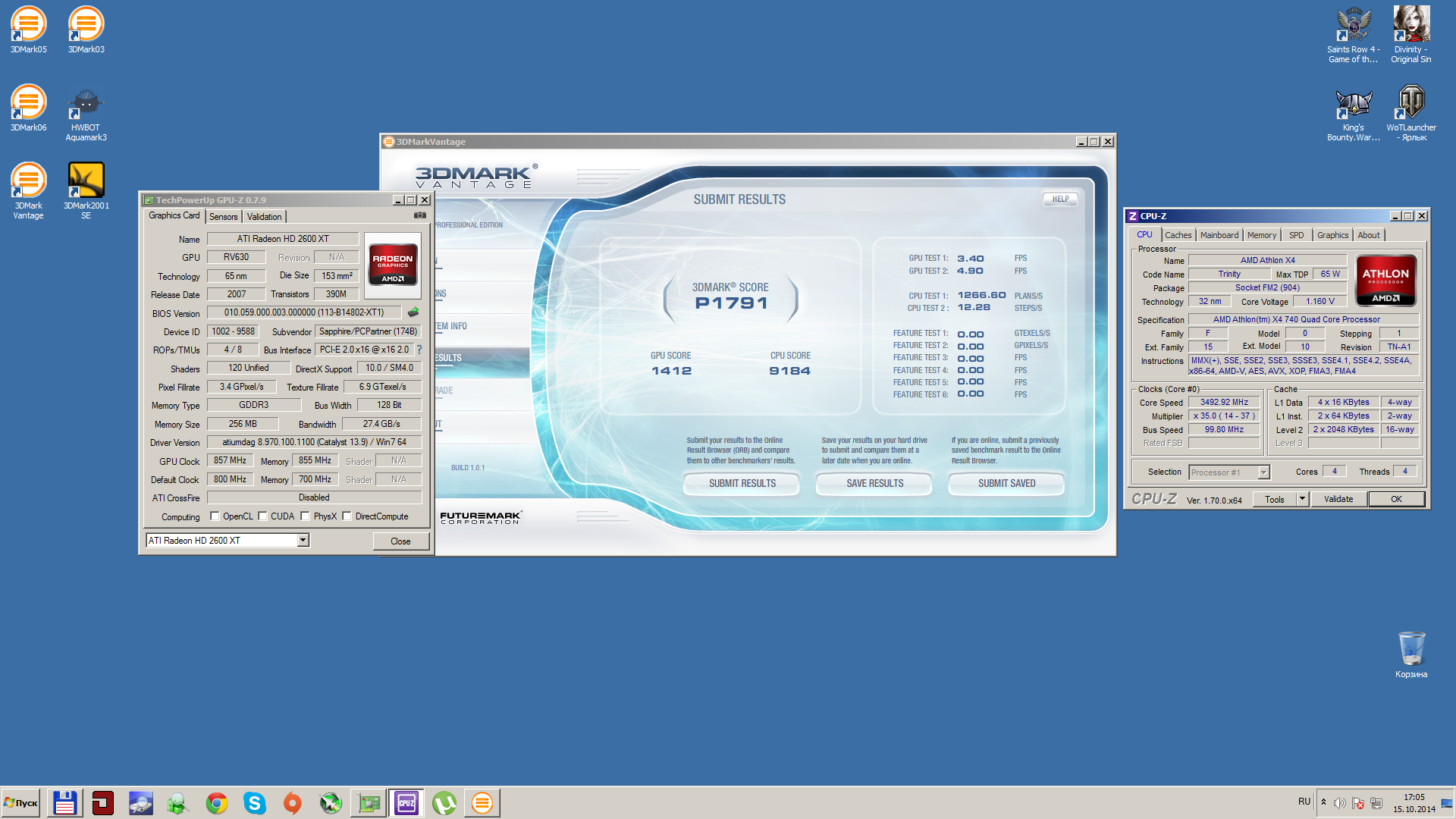Screen dimensions: 1456x819
Task: Open the Пуск start menu
Action: (20, 802)
